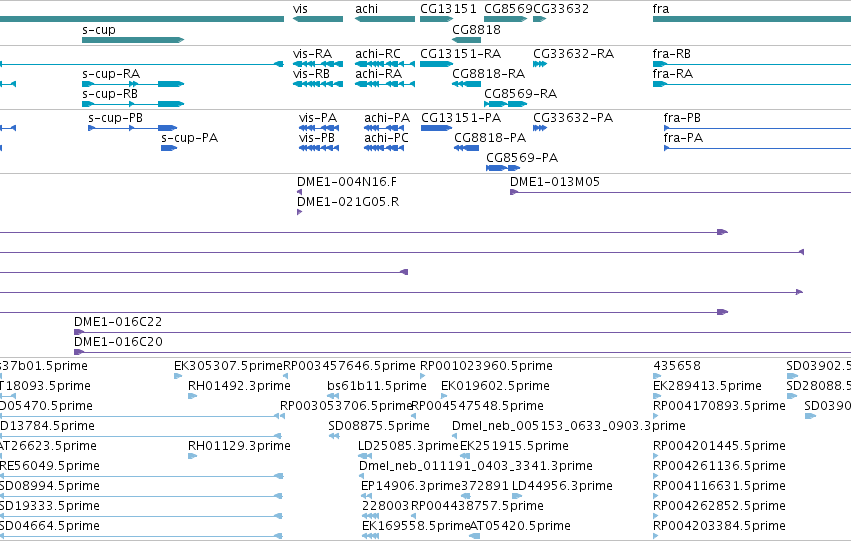Click the CG13151-RA transcript label
Viewport: 851px width, 541px height.
(460, 54)
